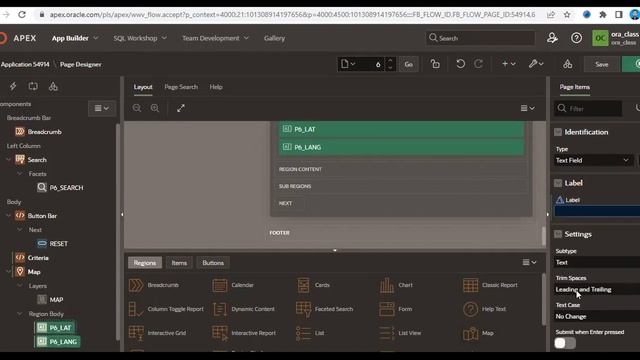Select the Breadcrumb region in gallery
The image size is (640, 360).
[154, 285]
